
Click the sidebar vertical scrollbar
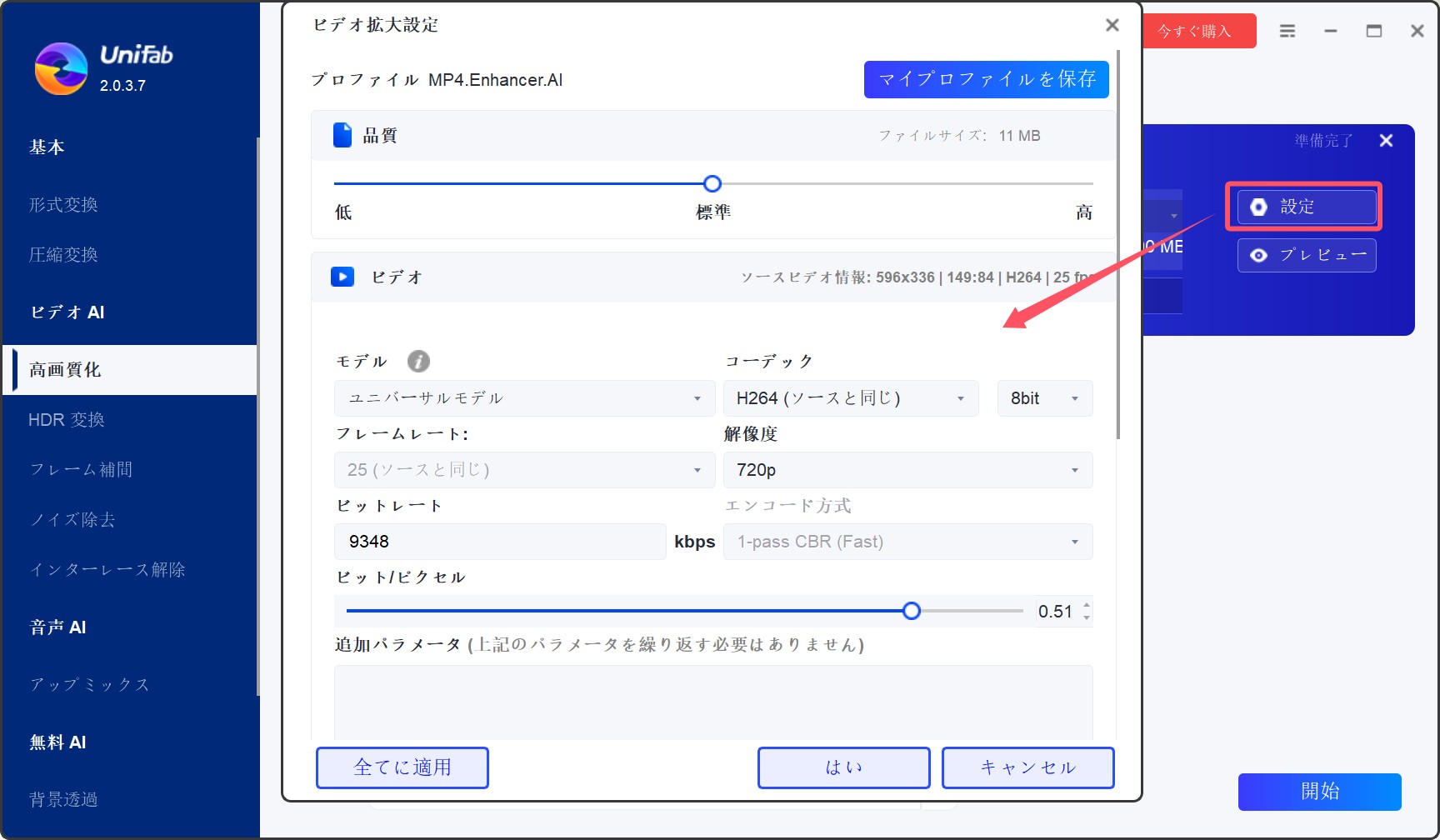258,417
